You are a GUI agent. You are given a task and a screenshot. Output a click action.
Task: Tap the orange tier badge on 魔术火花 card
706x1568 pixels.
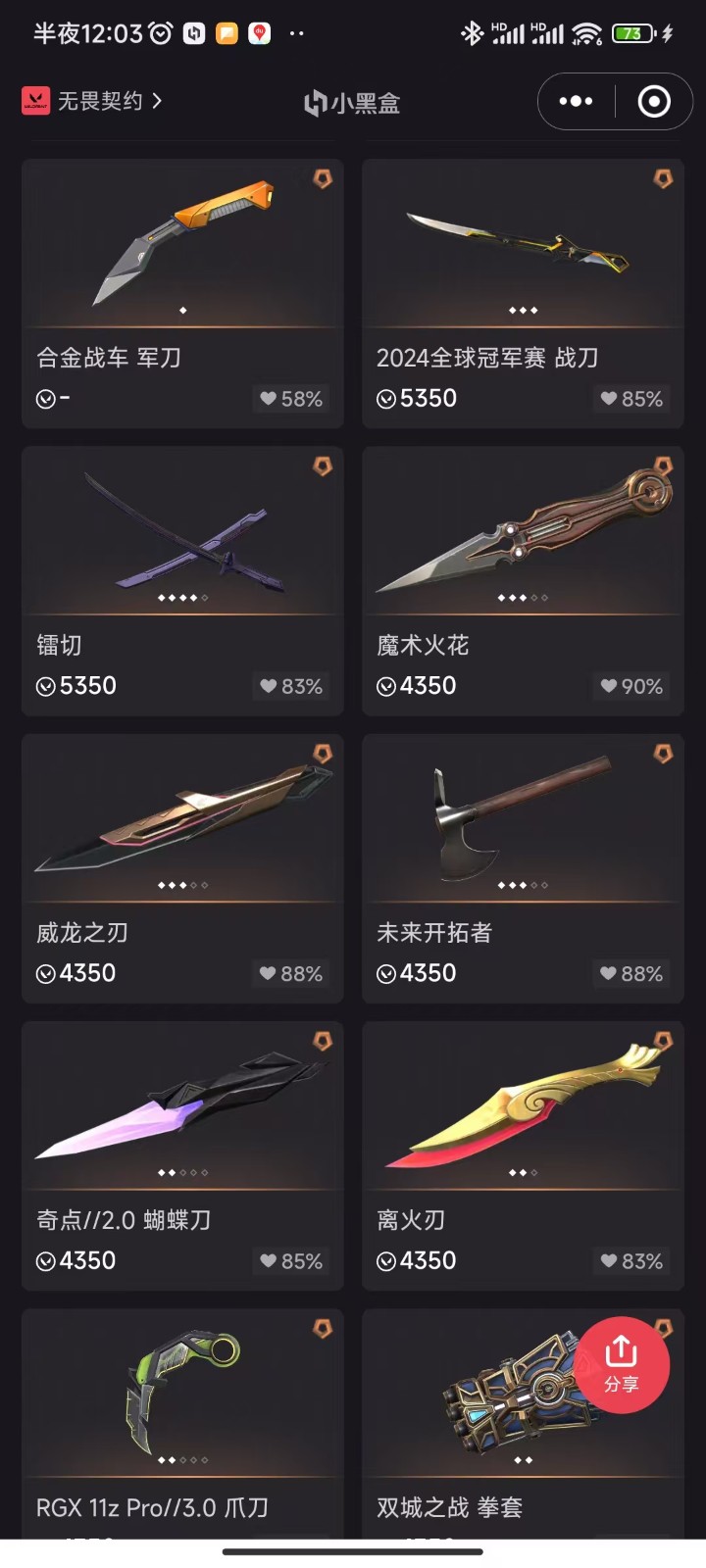click(663, 466)
